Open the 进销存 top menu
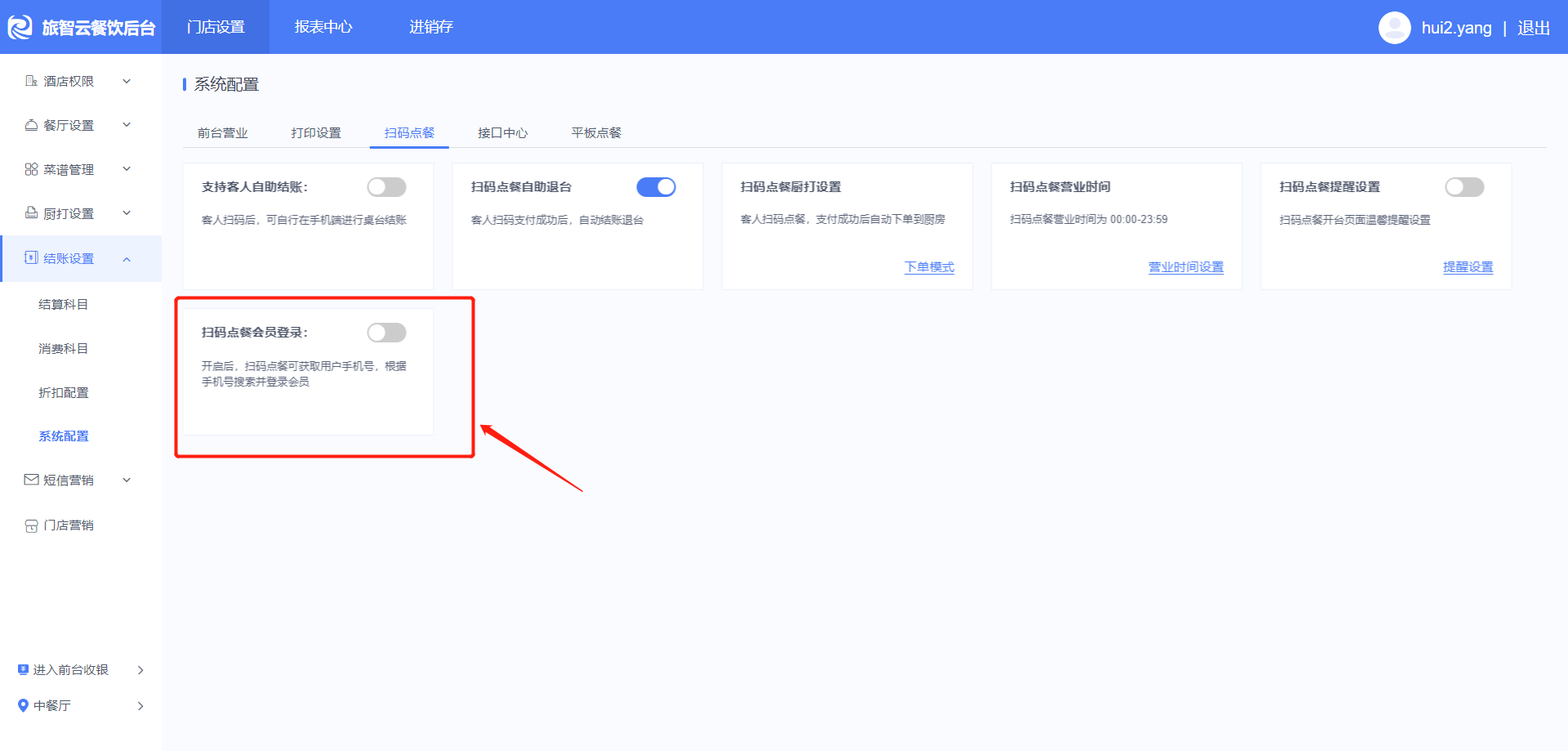This screenshot has height=751, width=1568. (431, 27)
